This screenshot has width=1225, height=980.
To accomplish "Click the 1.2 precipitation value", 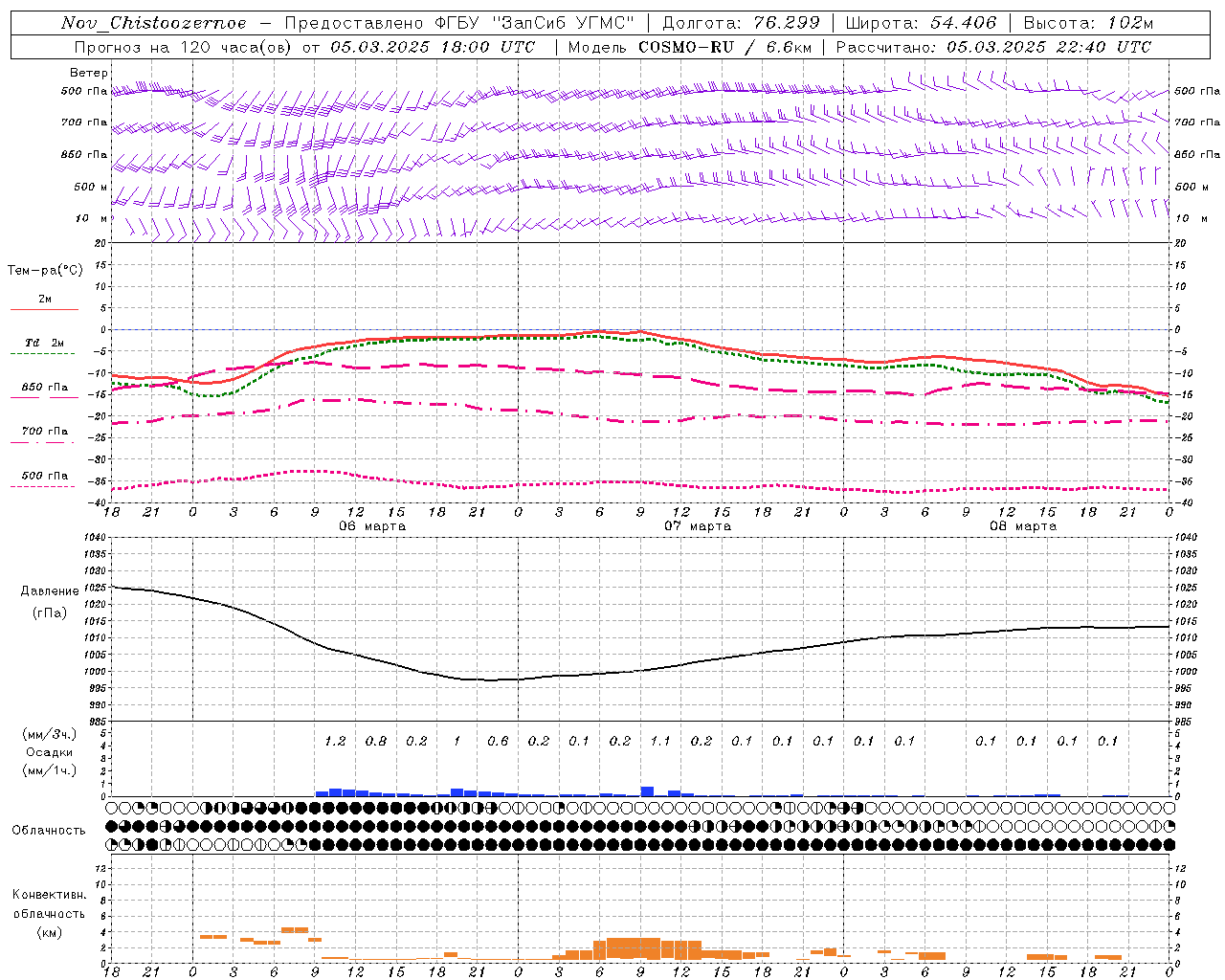I will tap(335, 741).
